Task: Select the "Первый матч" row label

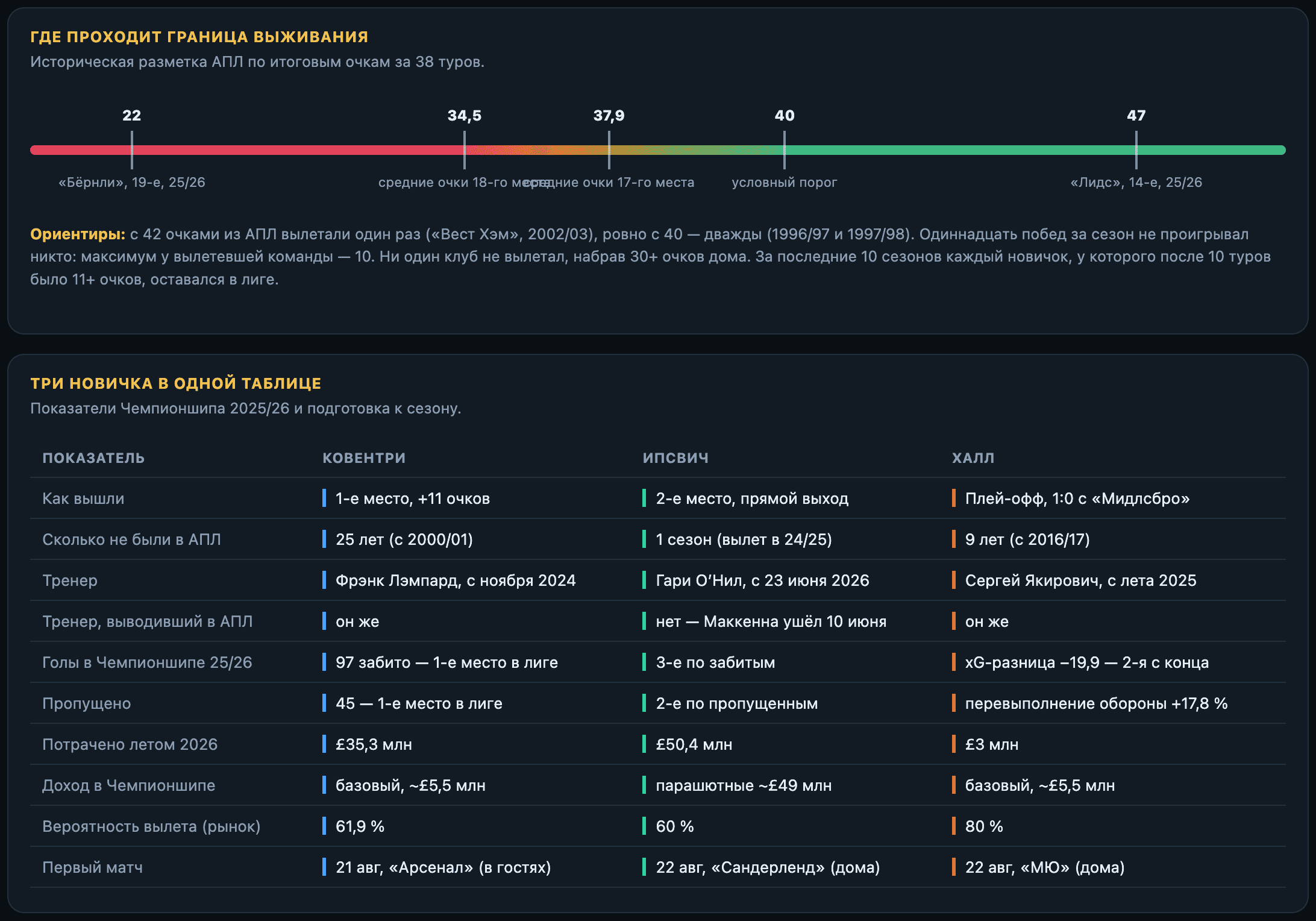Action: [x=93, y=867]
